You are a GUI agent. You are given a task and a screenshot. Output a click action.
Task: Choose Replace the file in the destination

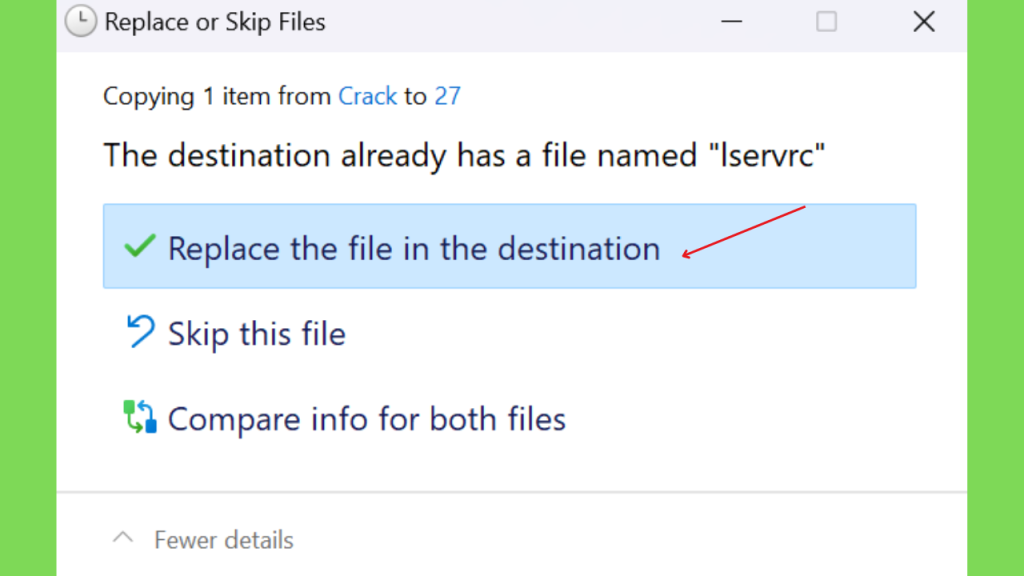pos(509,246)
